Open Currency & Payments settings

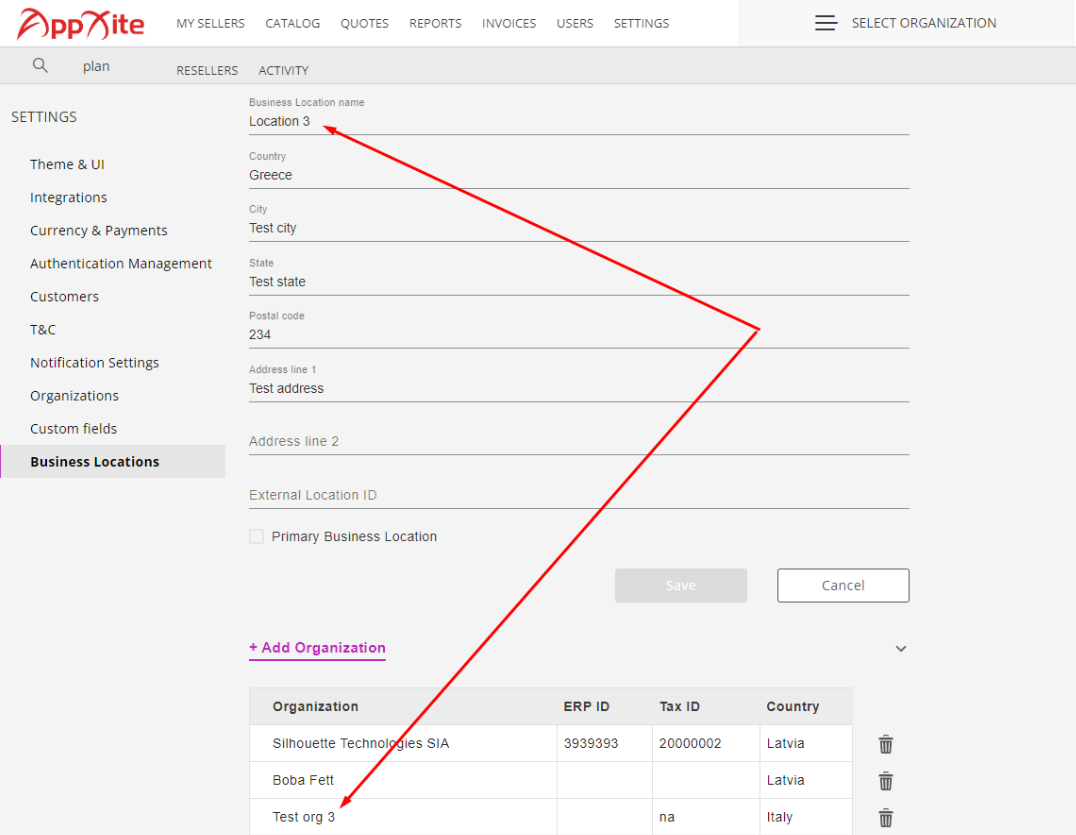pyautogui.click(x=99, y=231)
